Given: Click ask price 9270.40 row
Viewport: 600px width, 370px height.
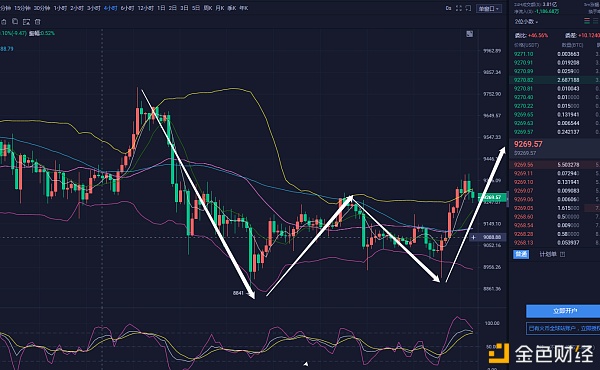Looking at the screenshot, I should (x=554, y=97).
